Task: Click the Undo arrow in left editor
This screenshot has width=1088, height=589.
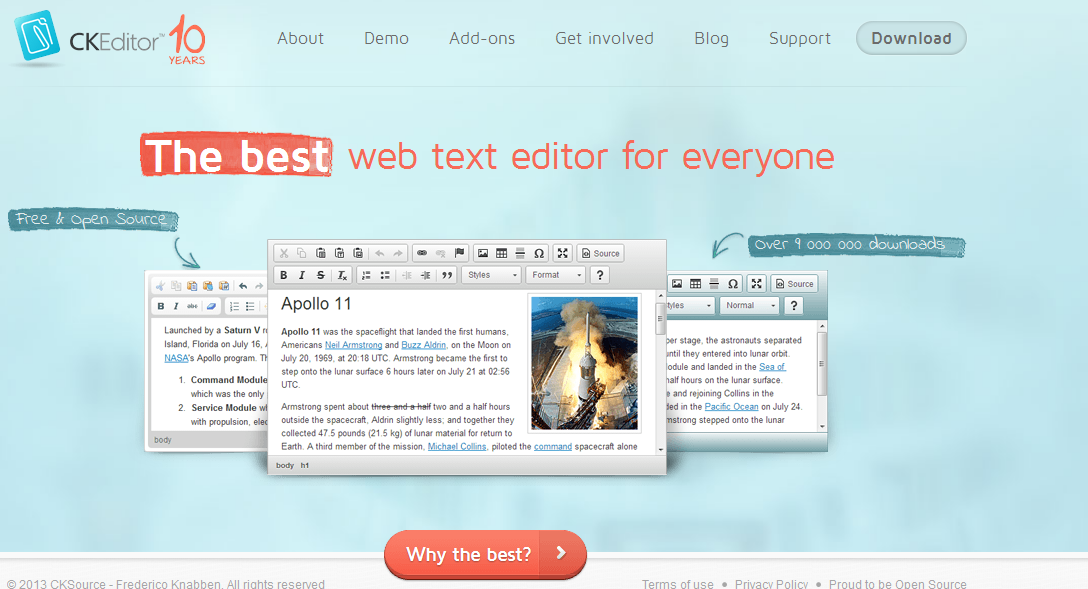Action: coord(243,286)
